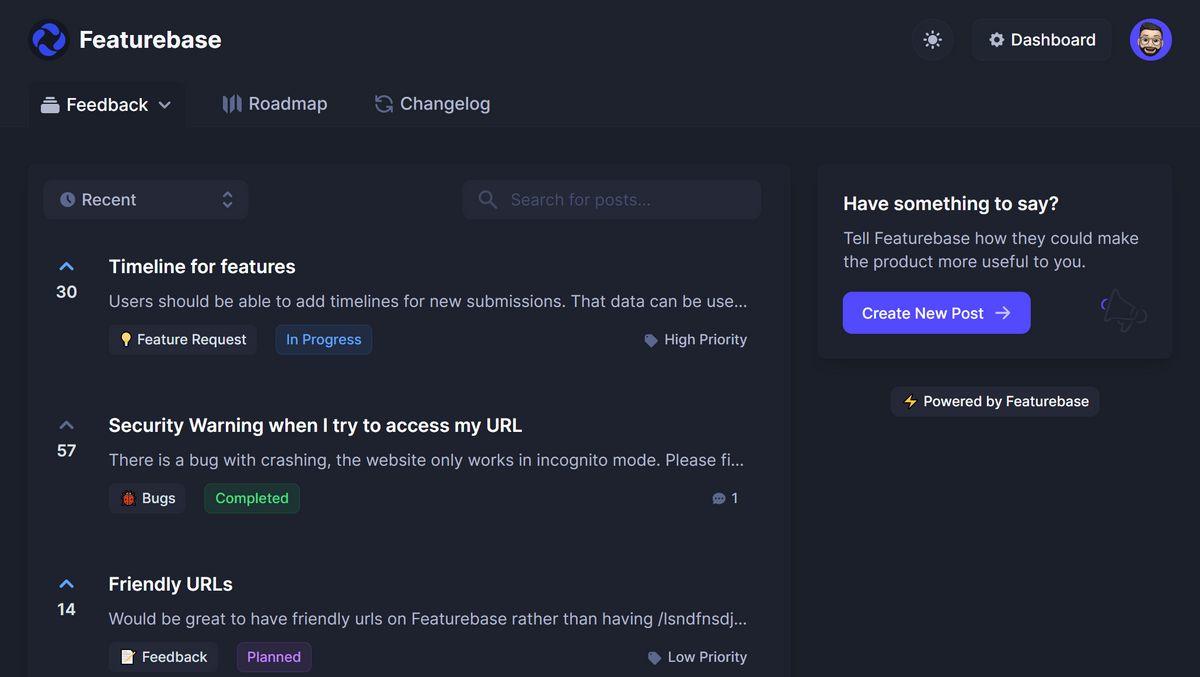Click the Feedback category tag on Friendly URLs
This screenshot has width=1200, height=677.
pyautogui.click(x=163, y=657)
